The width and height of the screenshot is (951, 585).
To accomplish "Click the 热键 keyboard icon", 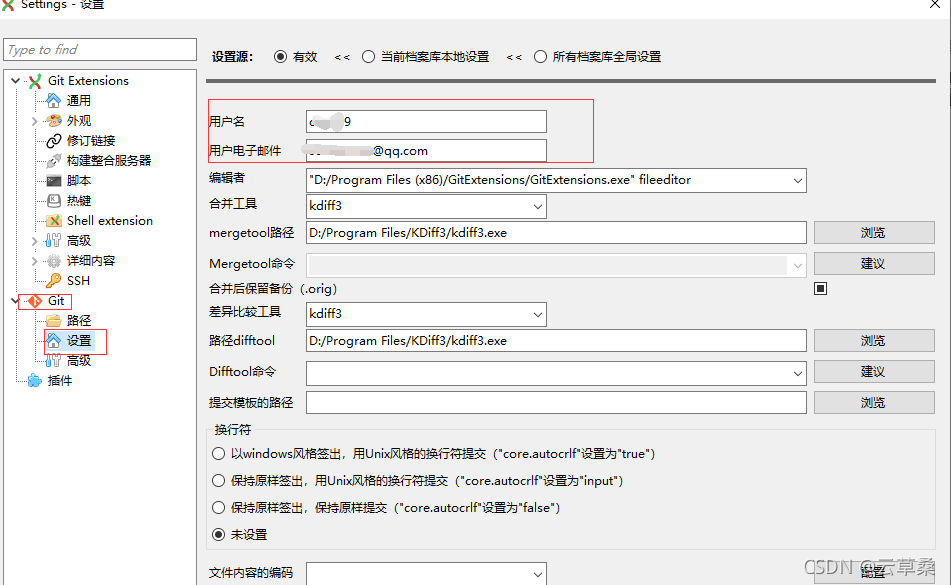I will [x=54, y=201].
